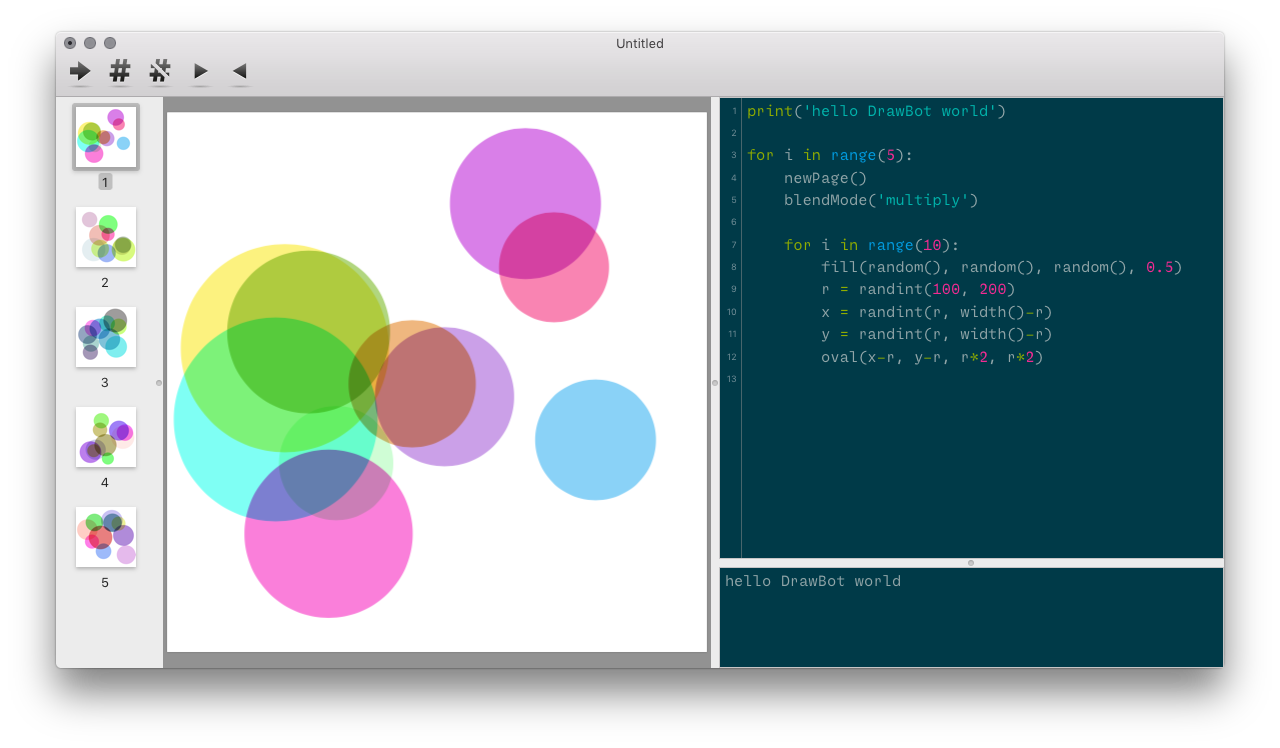Click the window close button

[x=70, y=43]
